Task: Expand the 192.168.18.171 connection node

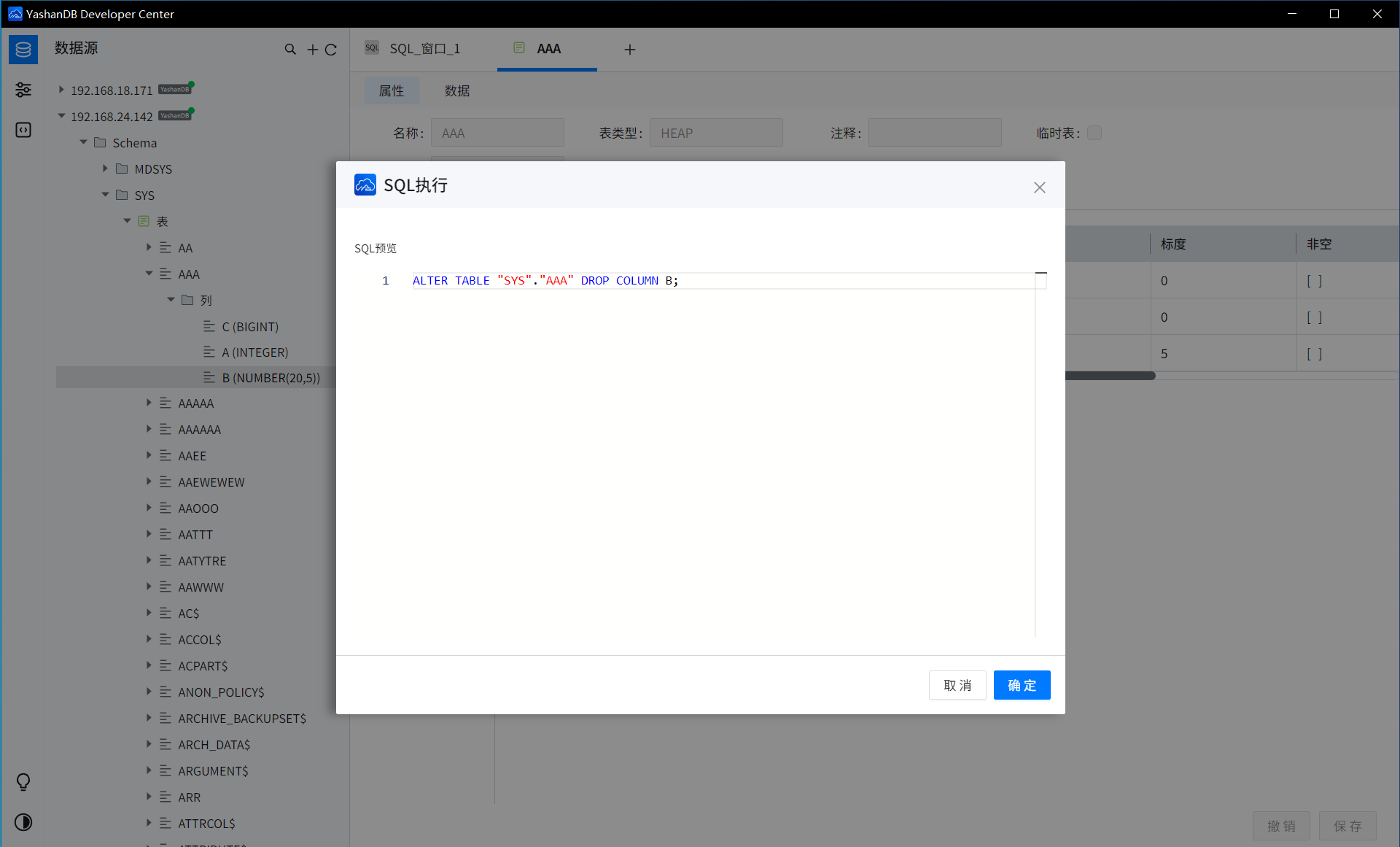Action: click(61, 90)
